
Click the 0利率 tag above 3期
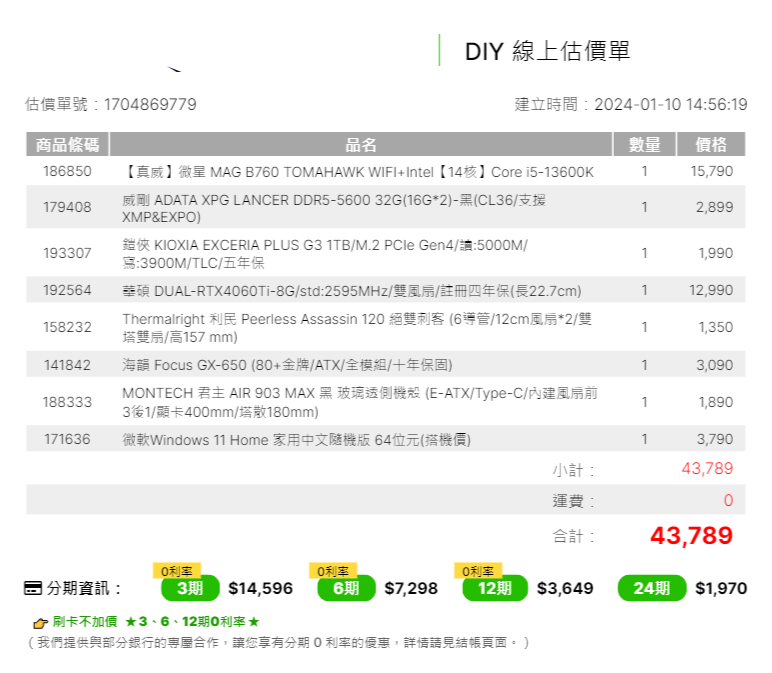pyautogui.click(x=177, y=571)
